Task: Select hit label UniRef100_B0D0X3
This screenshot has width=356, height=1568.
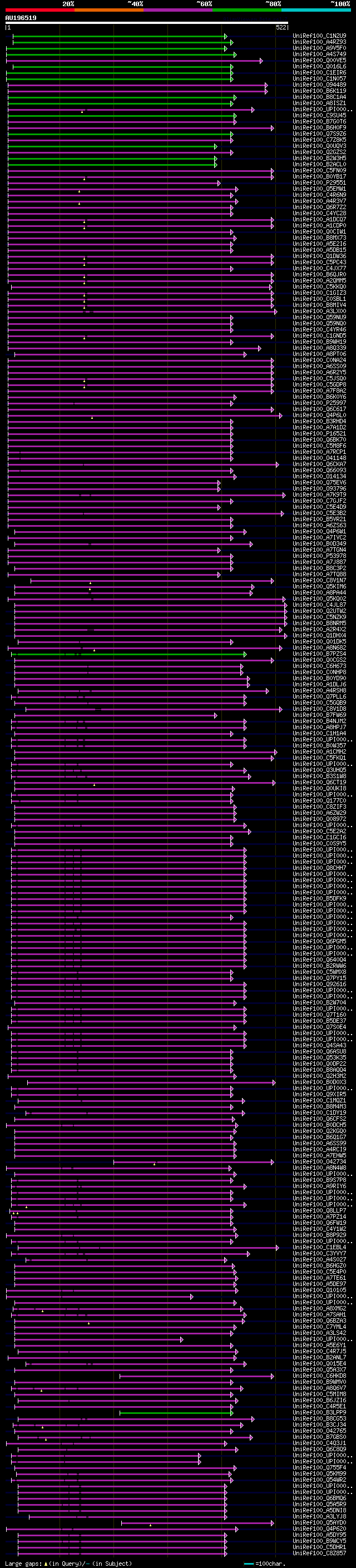Action: coord(319,1082)
